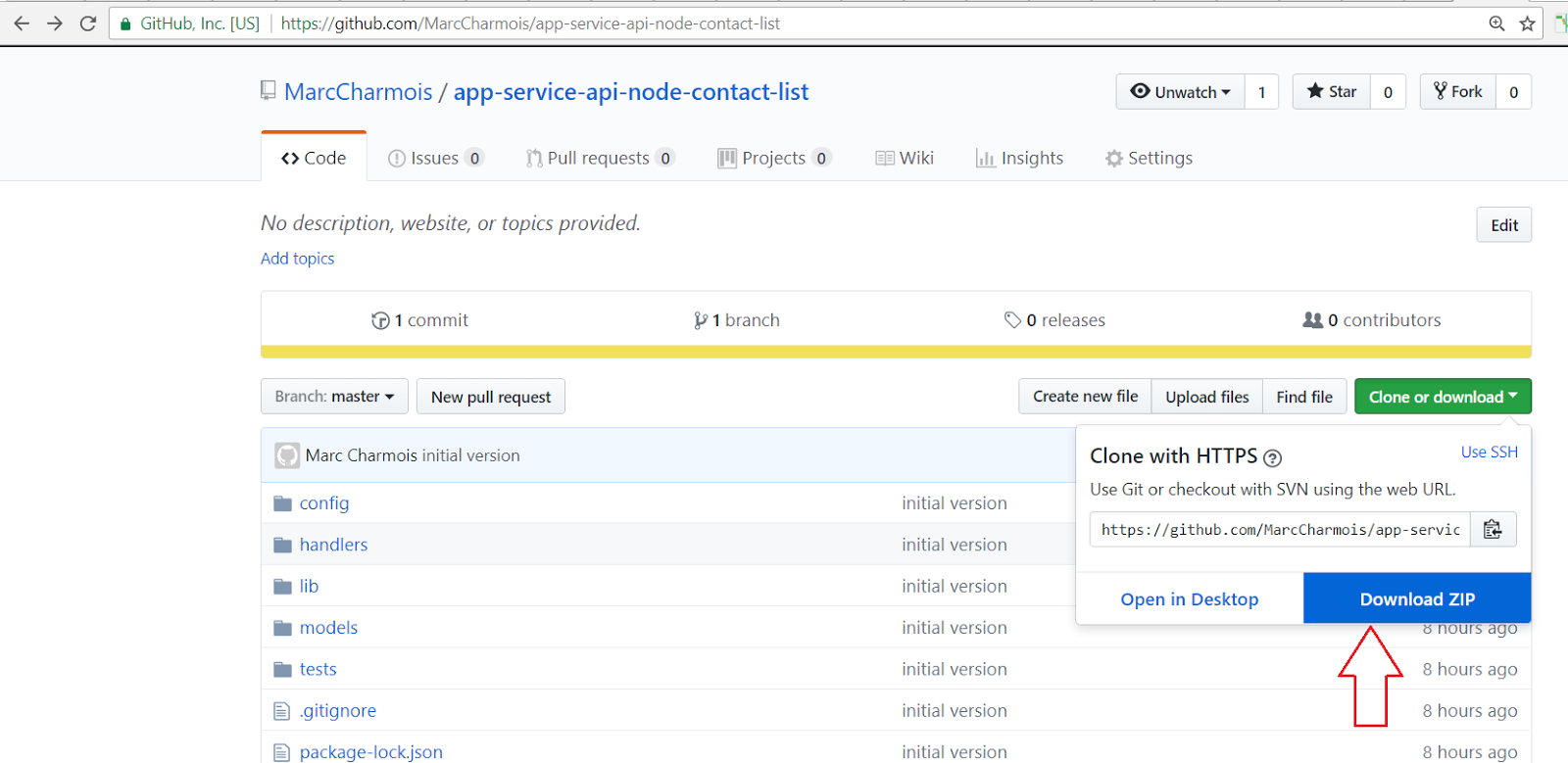Click the .gitignore file icon
Screen dimensions: 1568x763
tap(282, 711)
